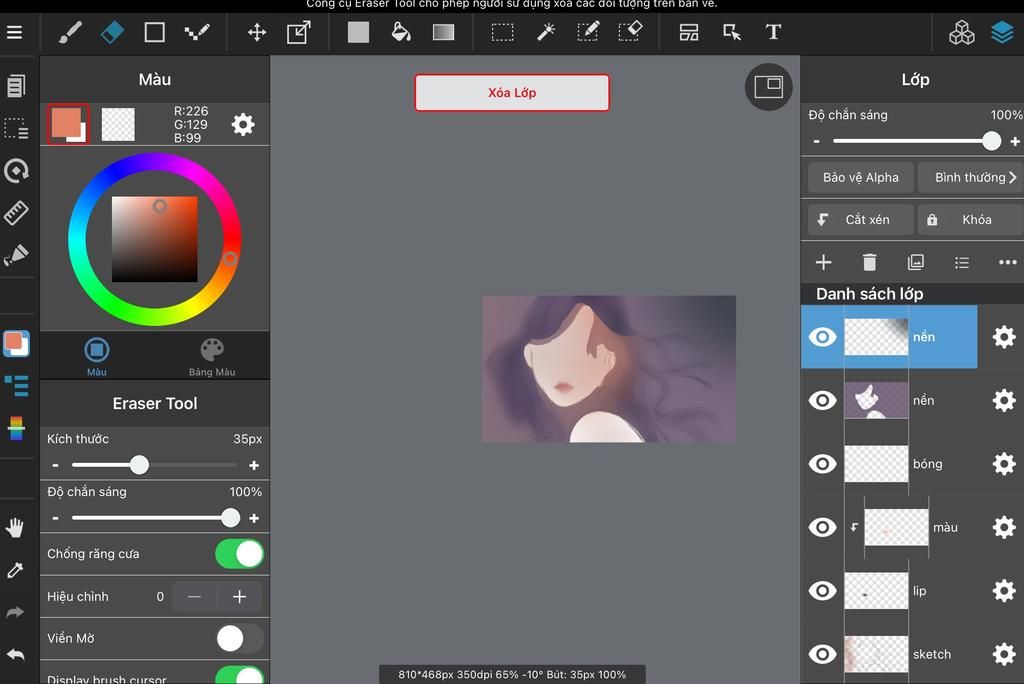The width and height of the screenshot is (1024, 684).
Task: Open the canvas rotation menu
Action: point(16,171)
